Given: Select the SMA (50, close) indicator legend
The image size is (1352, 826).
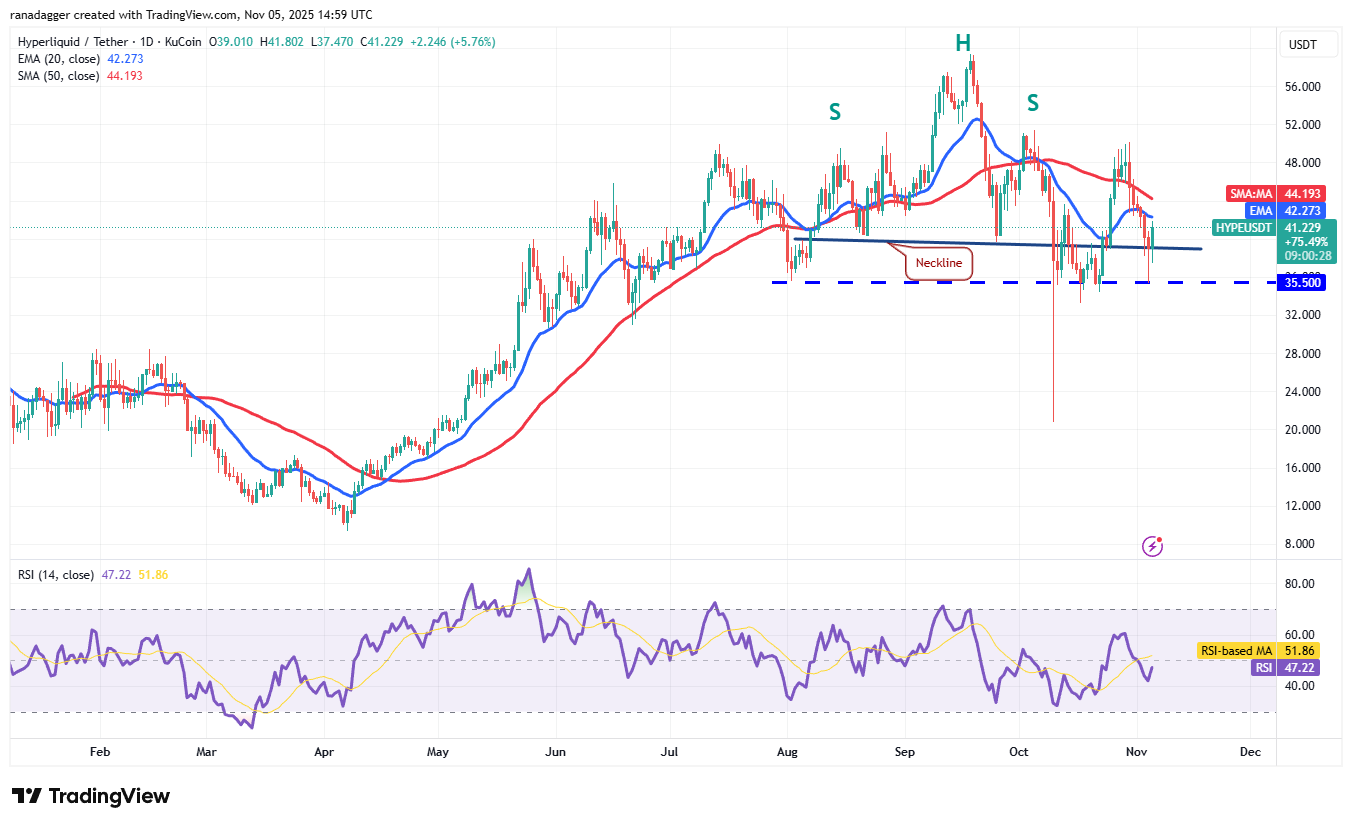Looking at the screenshot, I should pyautogui.click(x=80, y=76).
